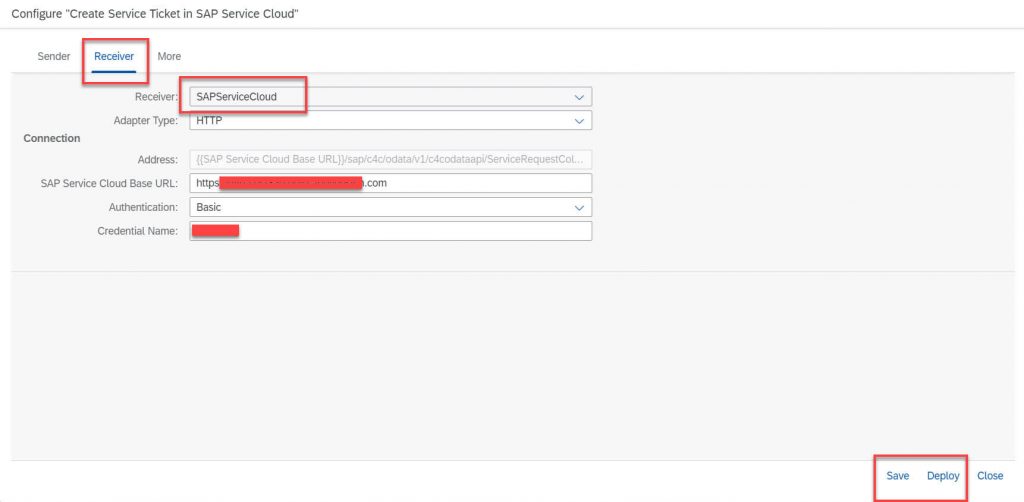This screenshot has width=1024, height=502.
Task: Open the More tab
Action: coord(169,56)
